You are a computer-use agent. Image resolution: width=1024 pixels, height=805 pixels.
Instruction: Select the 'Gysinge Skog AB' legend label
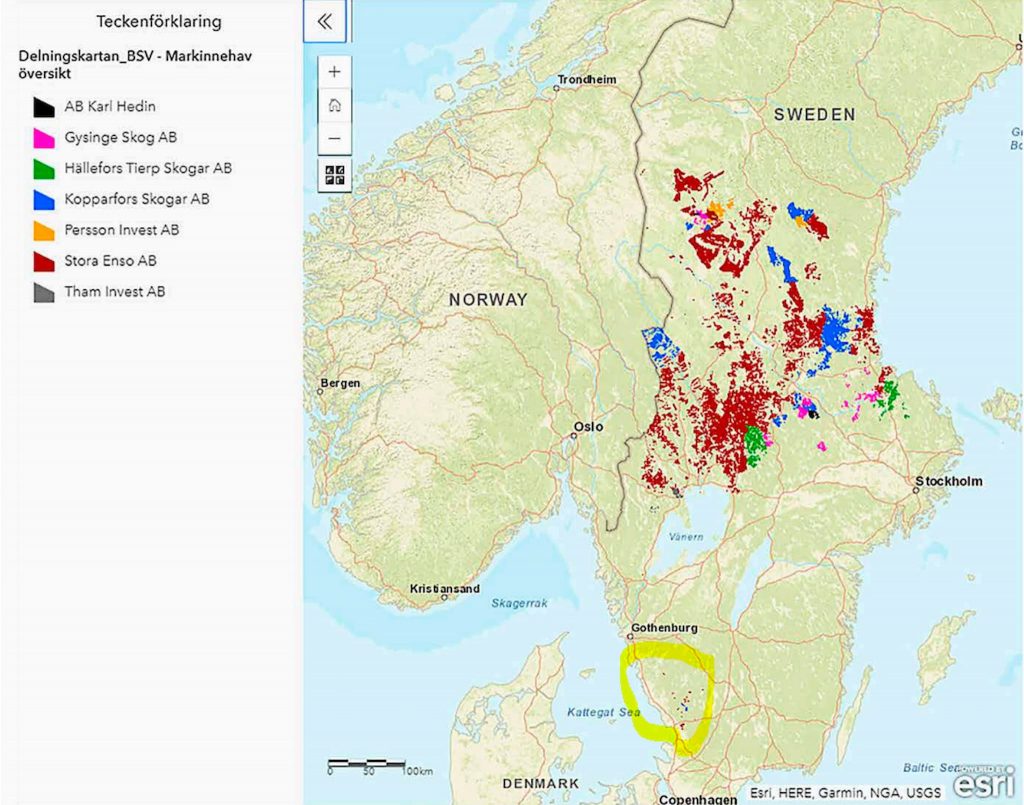point(120,137)
